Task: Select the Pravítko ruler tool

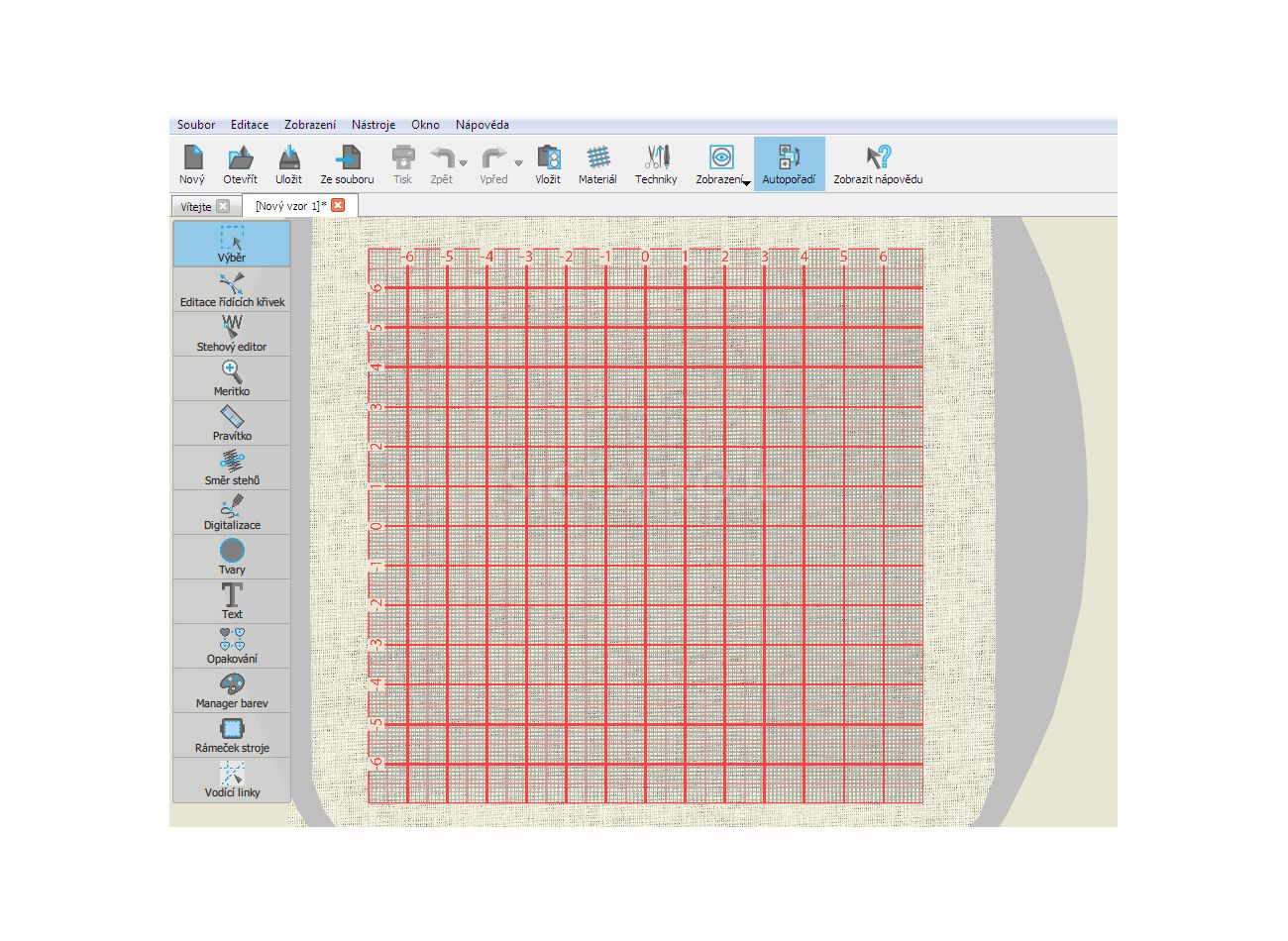Action: (x=232, y=423)
